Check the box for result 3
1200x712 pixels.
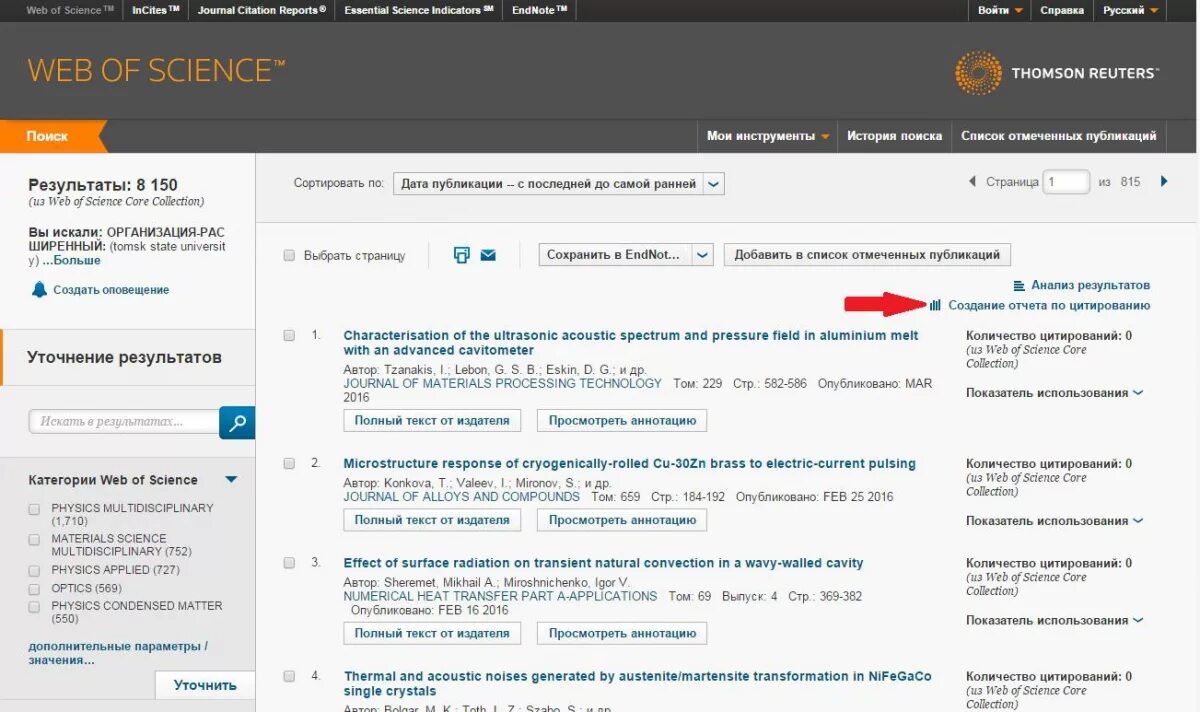(x=289, y=563)
